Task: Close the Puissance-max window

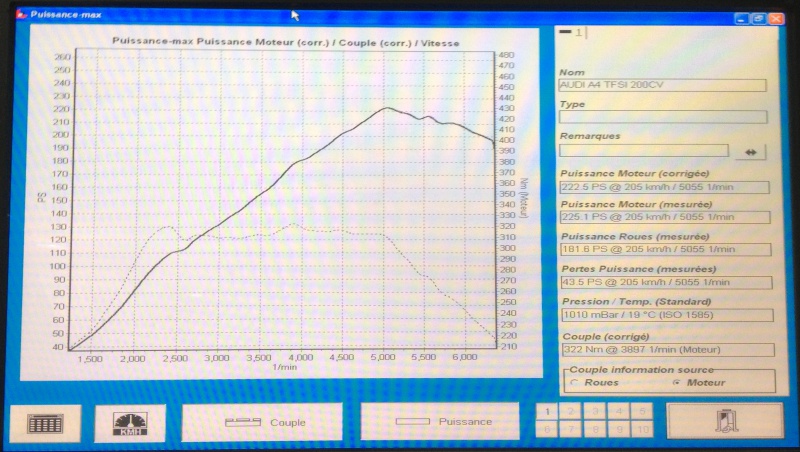Action: click(777, 17)
